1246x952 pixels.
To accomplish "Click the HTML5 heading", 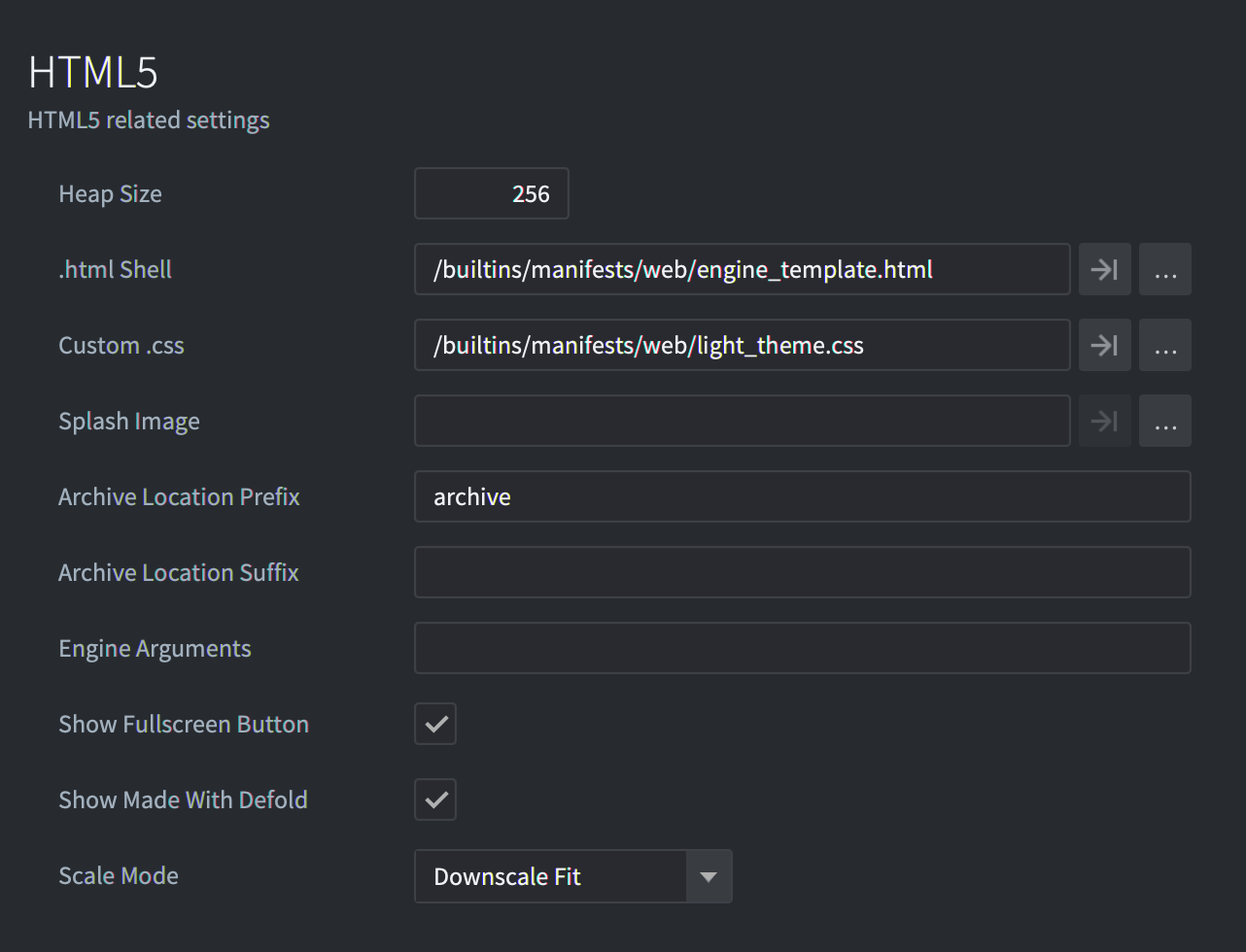I will click(92, 72).
